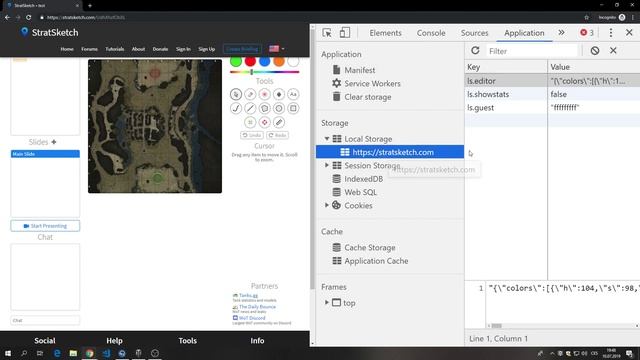
Task: Open The Daily Bounce partner link
Action: [x=257, y=307]
